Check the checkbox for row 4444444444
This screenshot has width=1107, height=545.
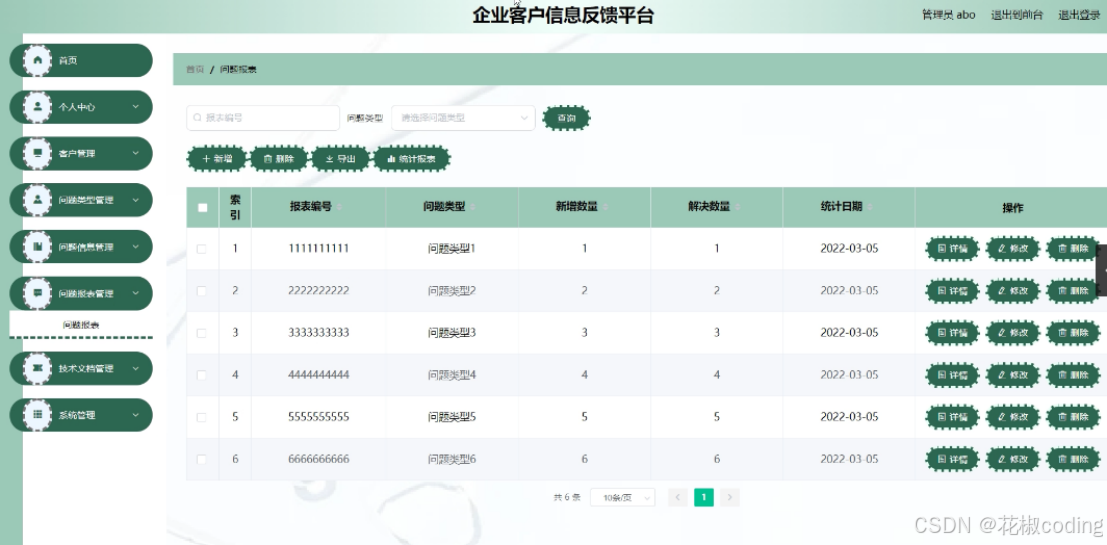click(202, 375)
